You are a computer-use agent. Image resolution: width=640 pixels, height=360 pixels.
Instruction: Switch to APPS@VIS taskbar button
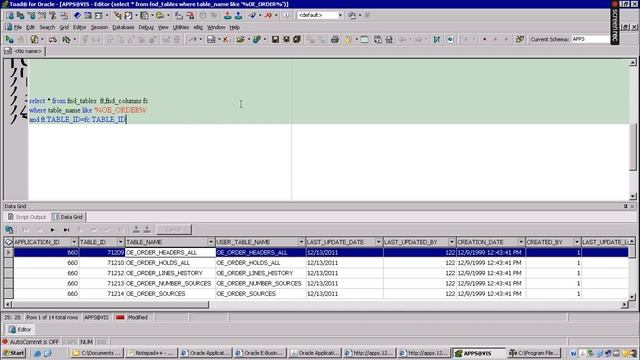click(x=478, y=353)
